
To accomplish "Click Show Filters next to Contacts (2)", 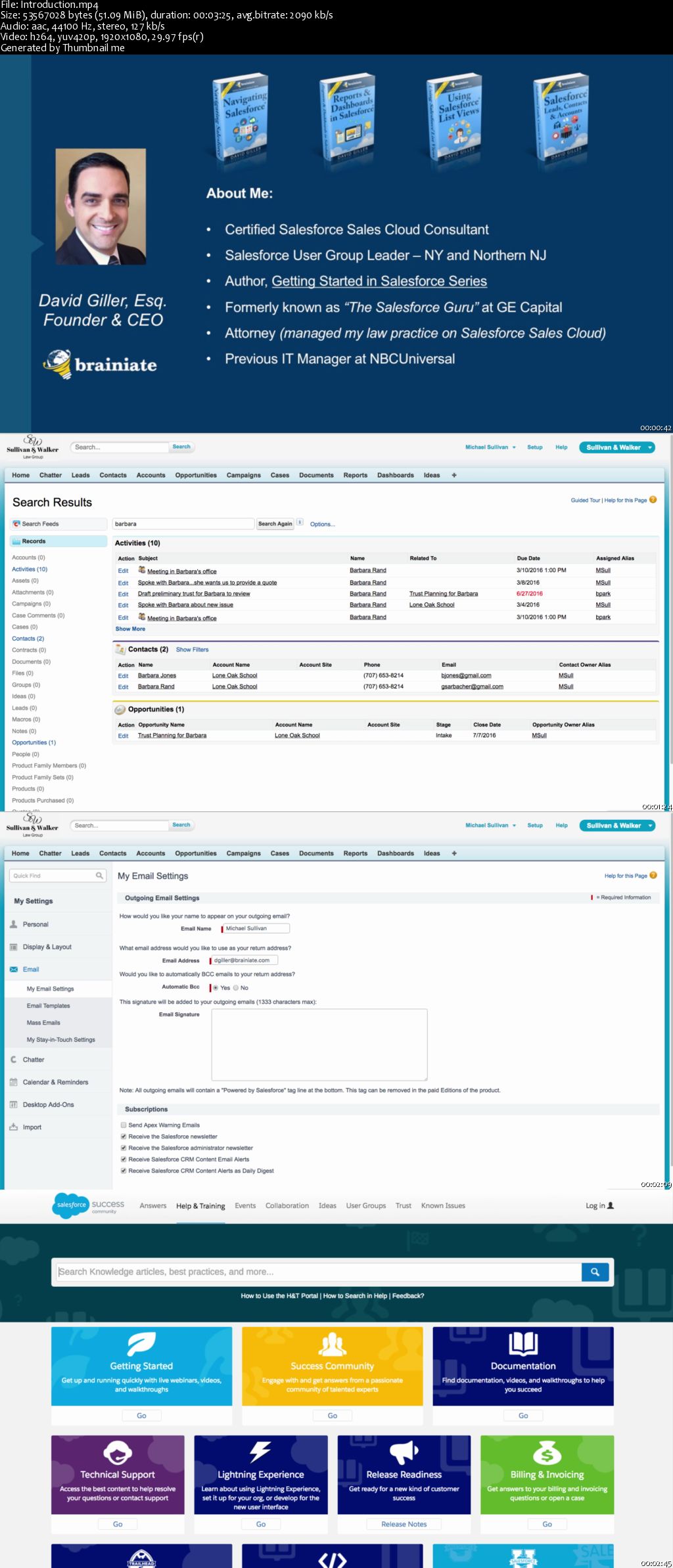I will click(x=192, y=650).
